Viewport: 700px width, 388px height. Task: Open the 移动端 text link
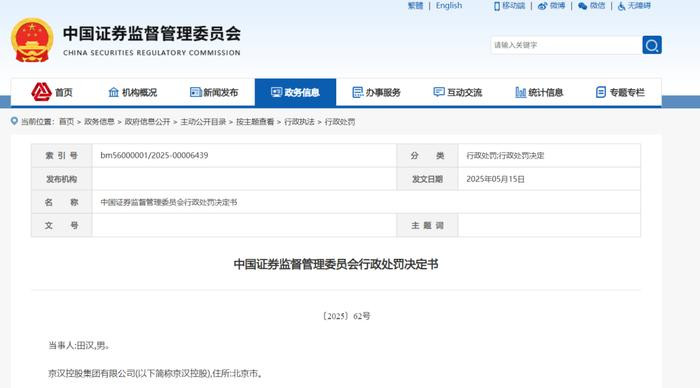513,6
